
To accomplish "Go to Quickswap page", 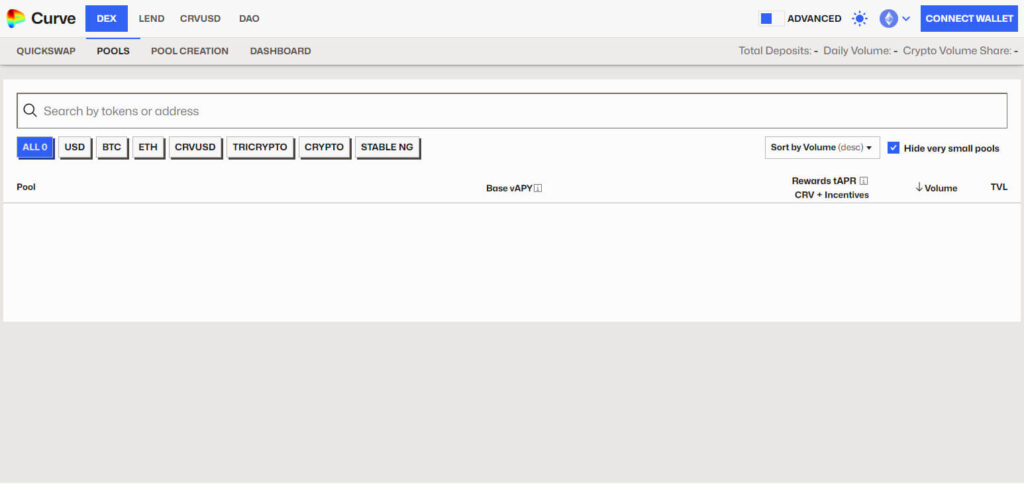I will pos(46,51).
